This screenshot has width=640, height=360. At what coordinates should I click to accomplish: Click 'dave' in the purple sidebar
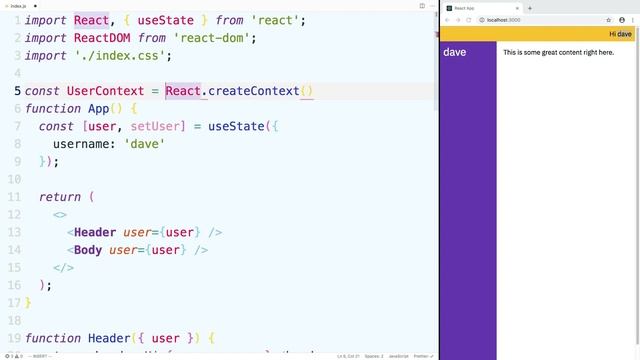point(455,52)
